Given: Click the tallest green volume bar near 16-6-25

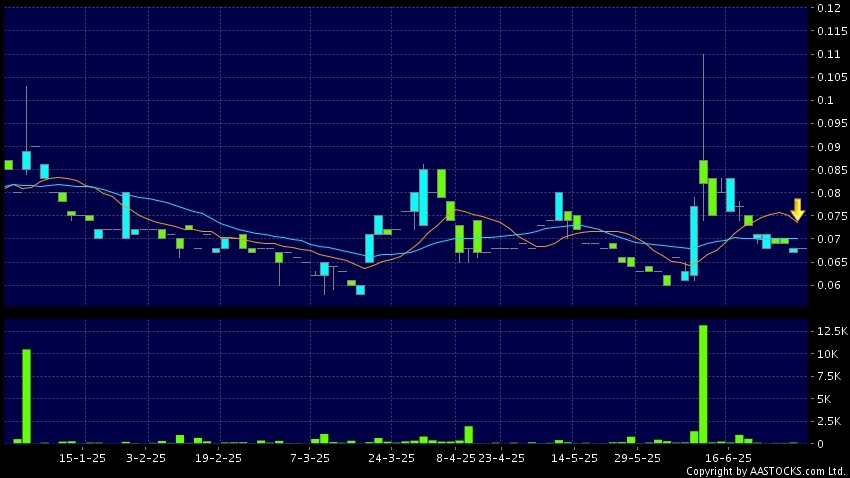Looking at the screenshot, I should click(x=703, y=384).
